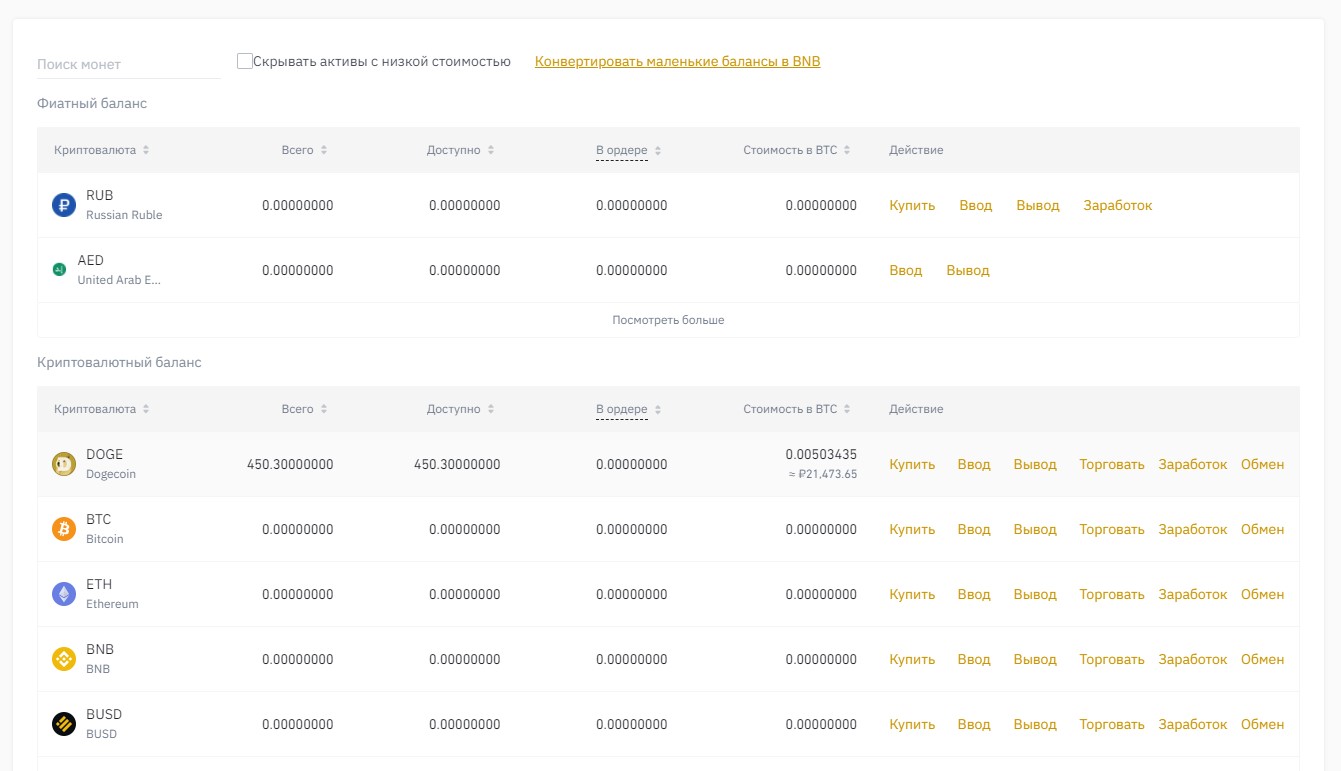Sort fiat table by Всего column arrows

(324, 150)
